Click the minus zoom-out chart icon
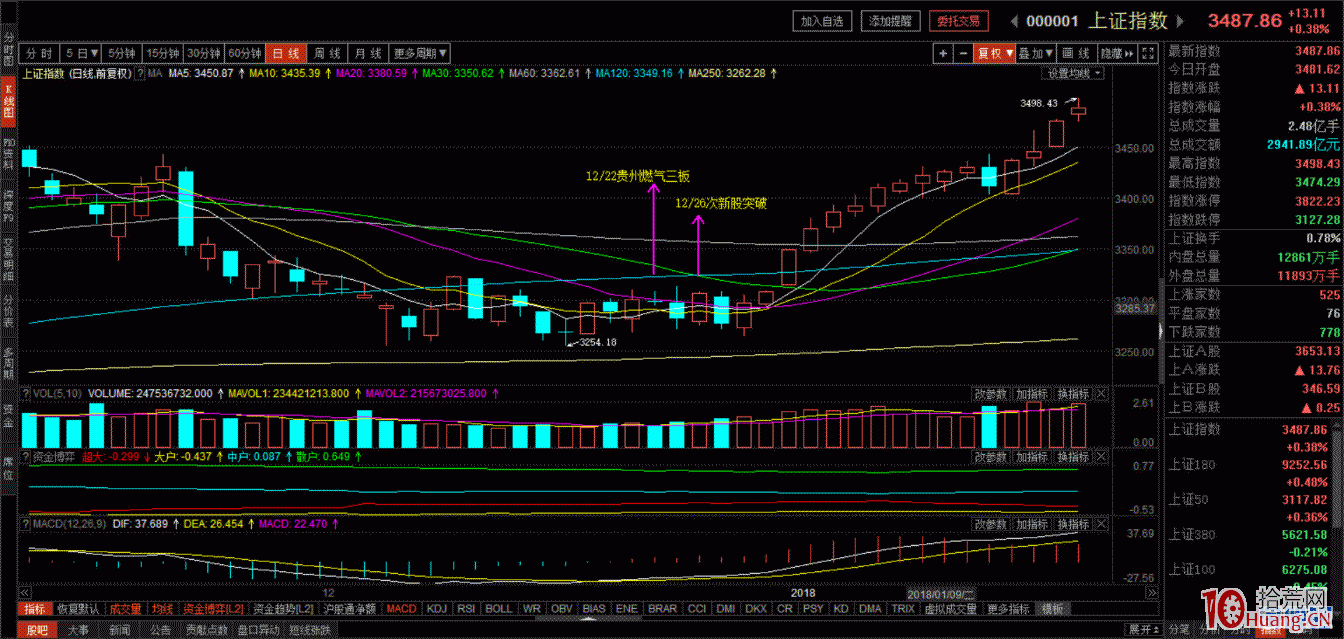This screenshot has width=1344, height=639. pos(962,53)
